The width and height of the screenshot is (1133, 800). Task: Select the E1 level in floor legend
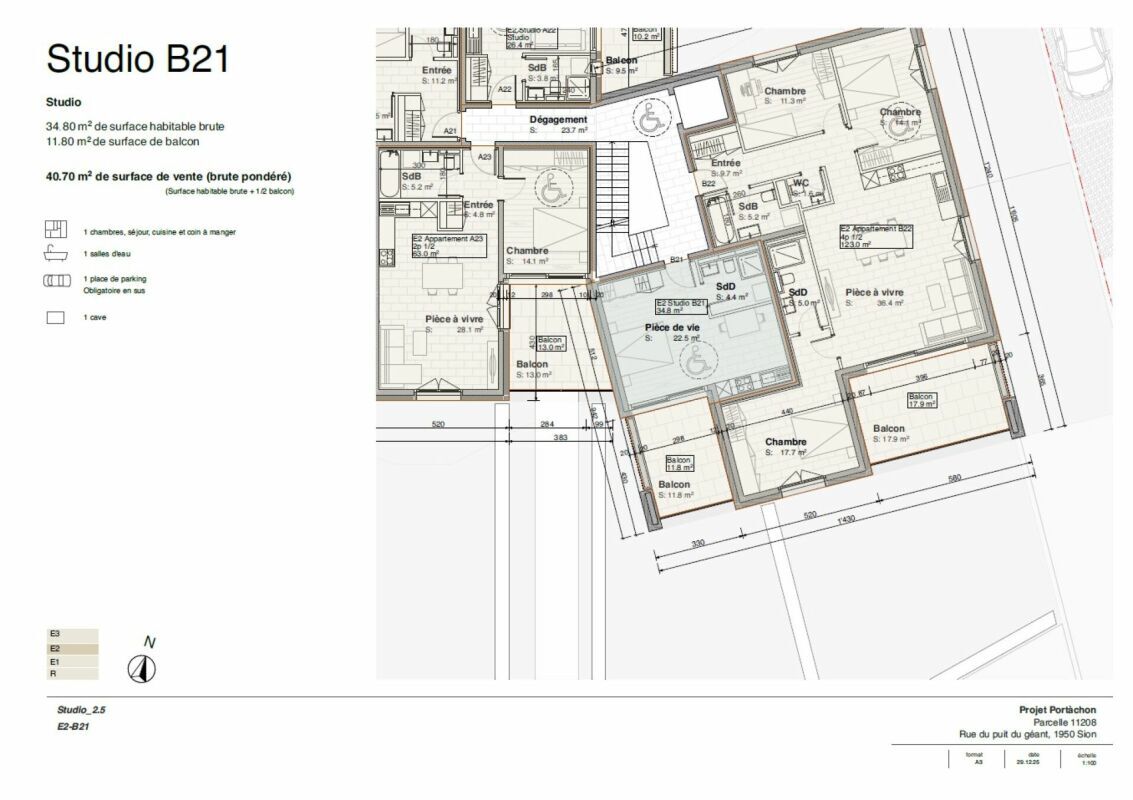73,661
